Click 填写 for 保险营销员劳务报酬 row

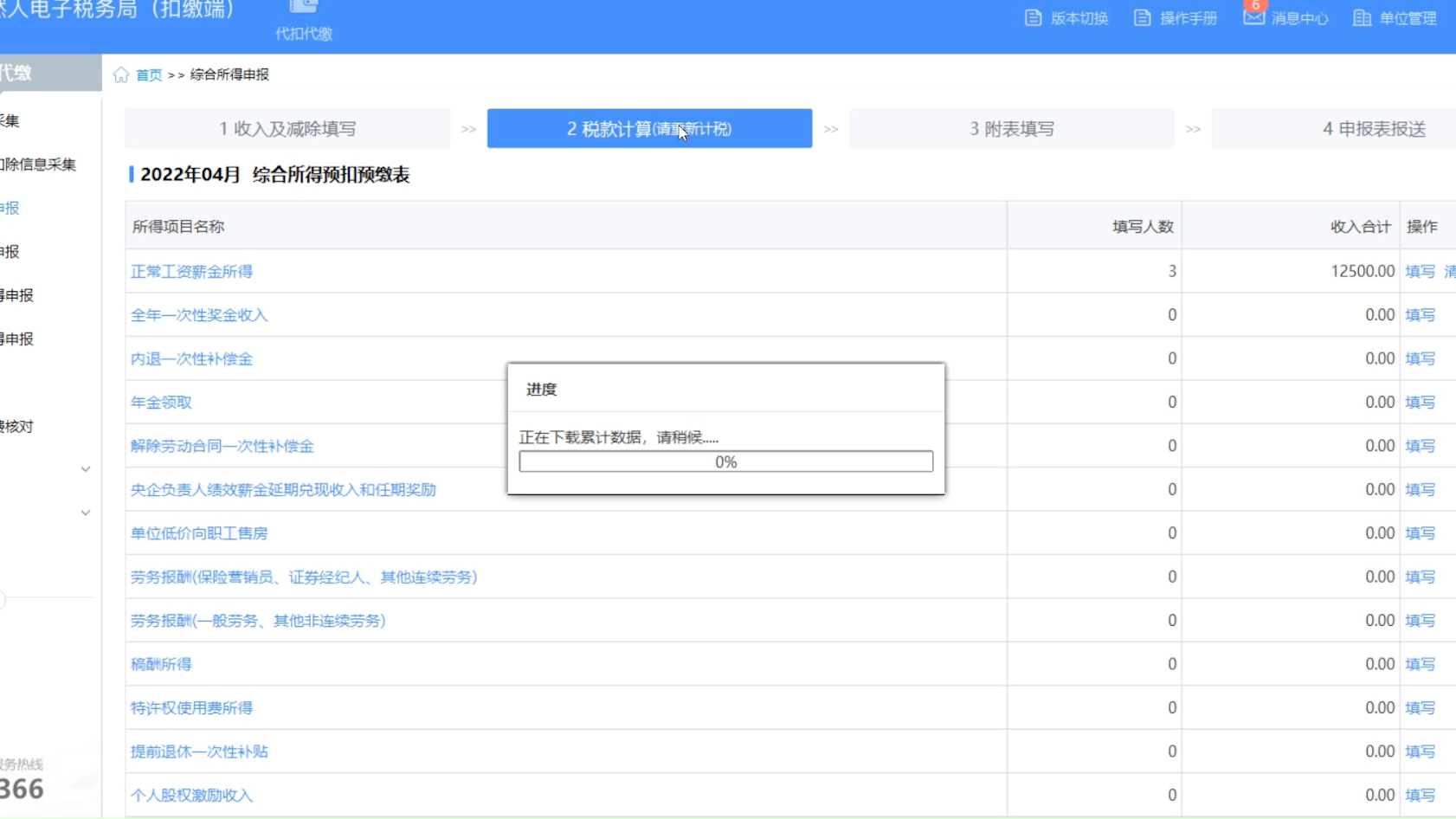1420,577
